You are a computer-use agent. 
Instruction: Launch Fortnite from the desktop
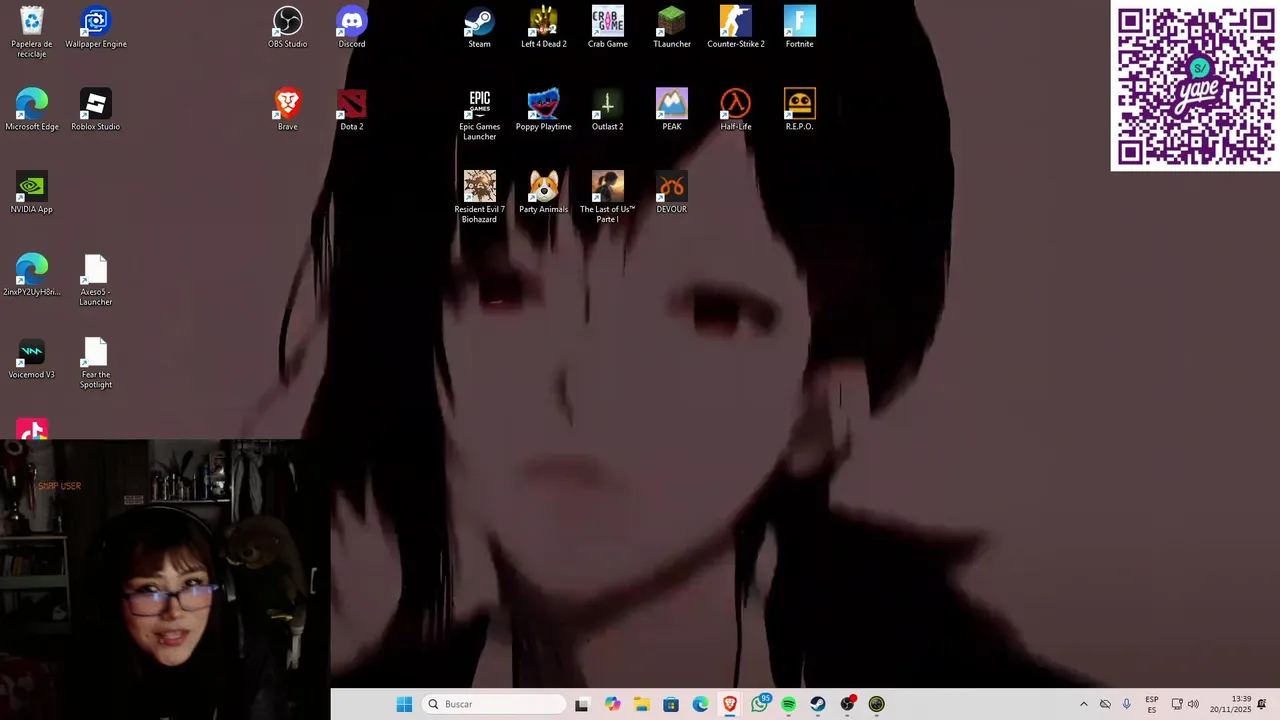coord(800,28)
